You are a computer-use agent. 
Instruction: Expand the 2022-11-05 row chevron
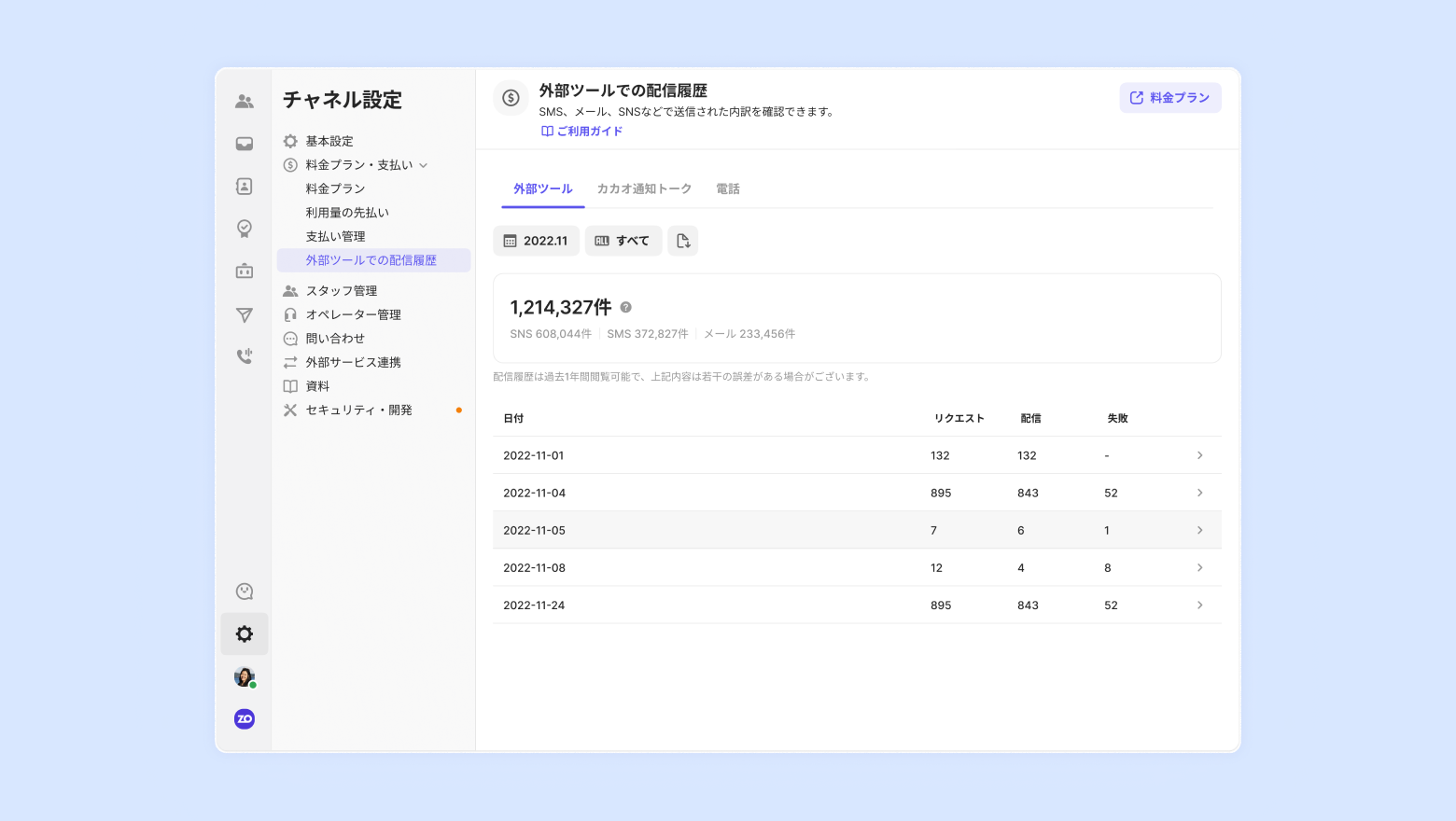tap(1199, 530)
